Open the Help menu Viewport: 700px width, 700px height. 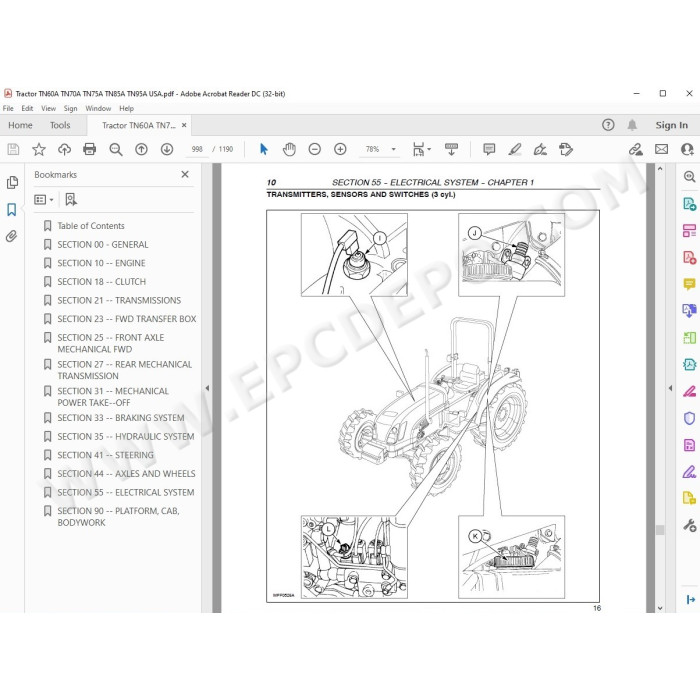126,108
